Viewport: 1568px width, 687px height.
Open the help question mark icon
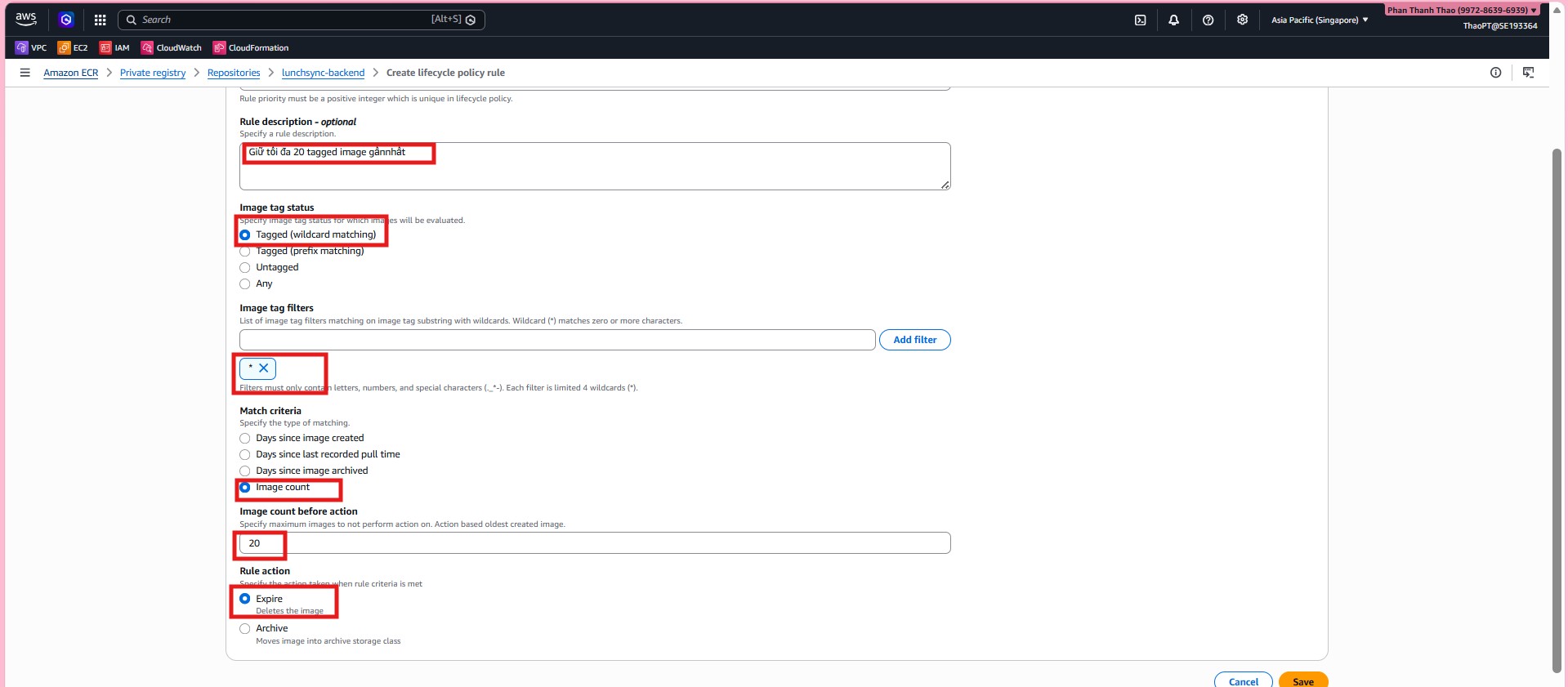point(1208,20)
